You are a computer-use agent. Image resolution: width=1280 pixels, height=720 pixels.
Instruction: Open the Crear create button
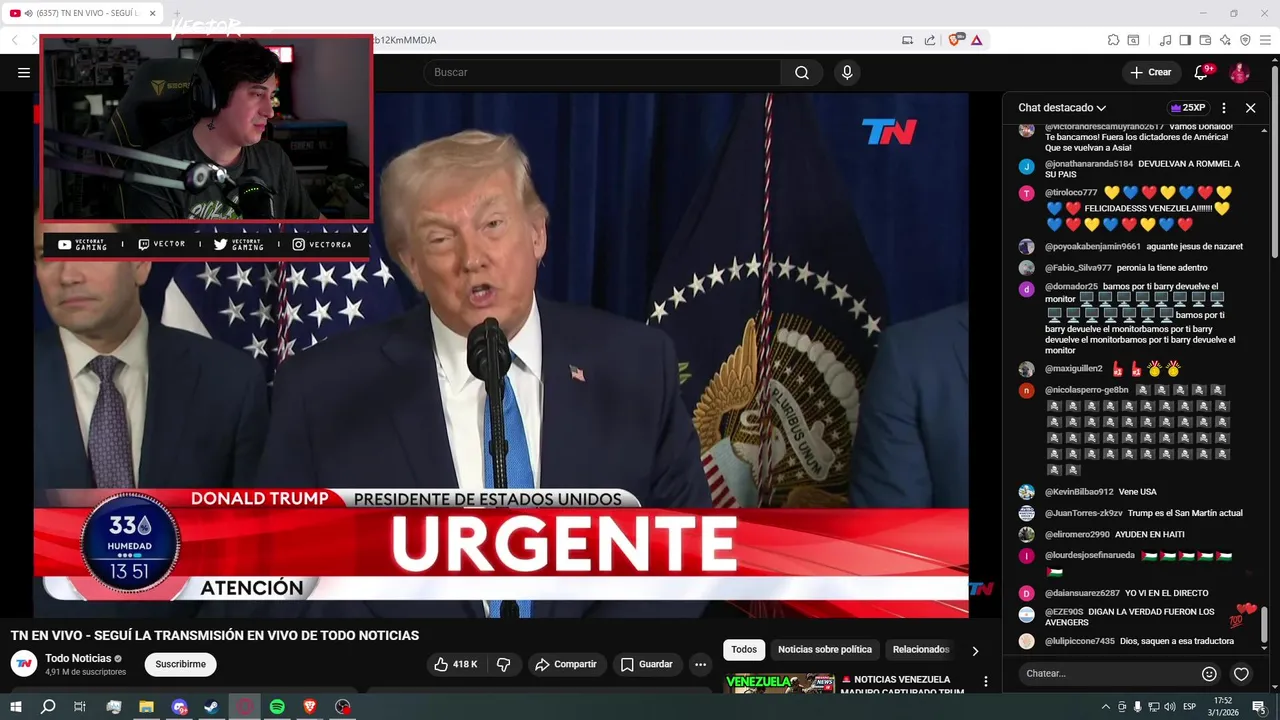pos(1150,72)
